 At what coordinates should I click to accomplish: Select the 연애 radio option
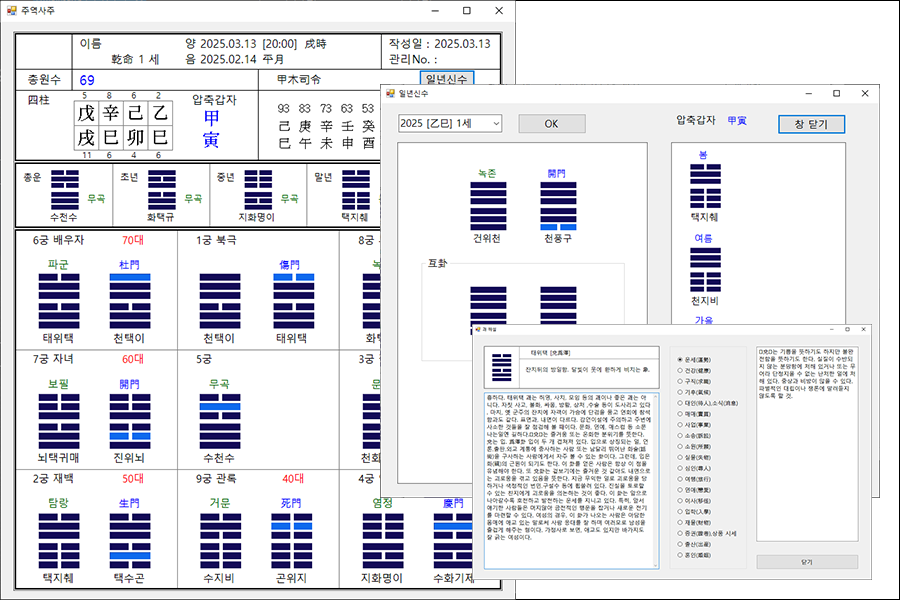681,490
